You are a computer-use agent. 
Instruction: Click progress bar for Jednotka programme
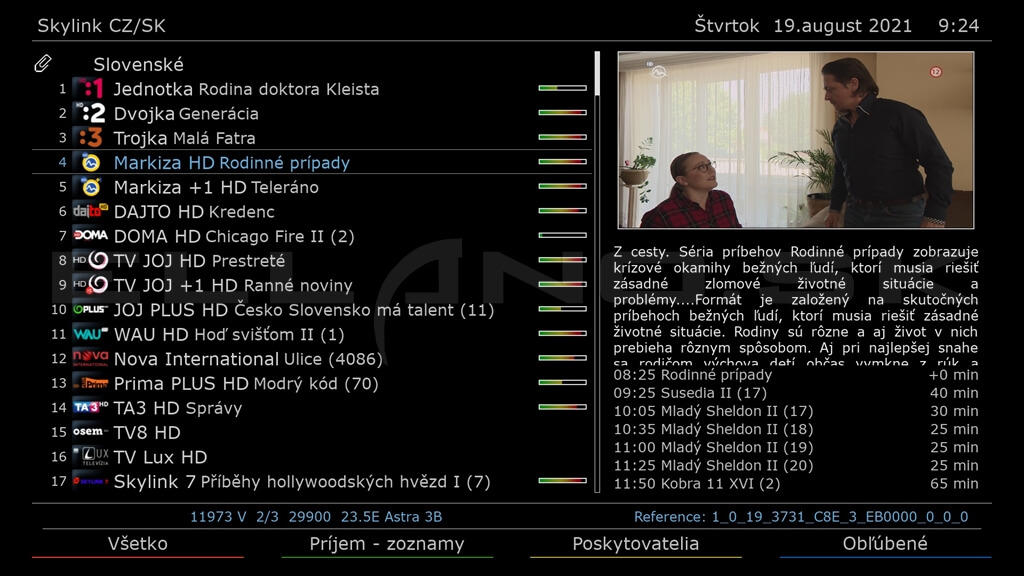[562, 88]
